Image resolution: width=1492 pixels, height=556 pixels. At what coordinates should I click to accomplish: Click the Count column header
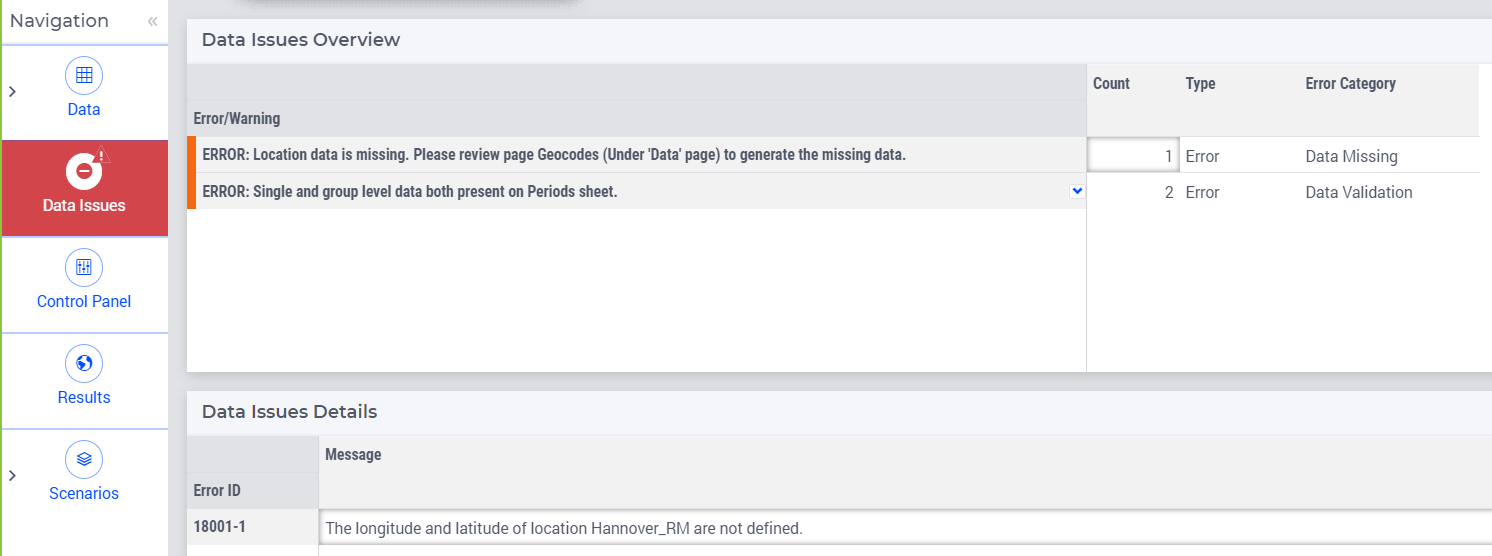1111,84
